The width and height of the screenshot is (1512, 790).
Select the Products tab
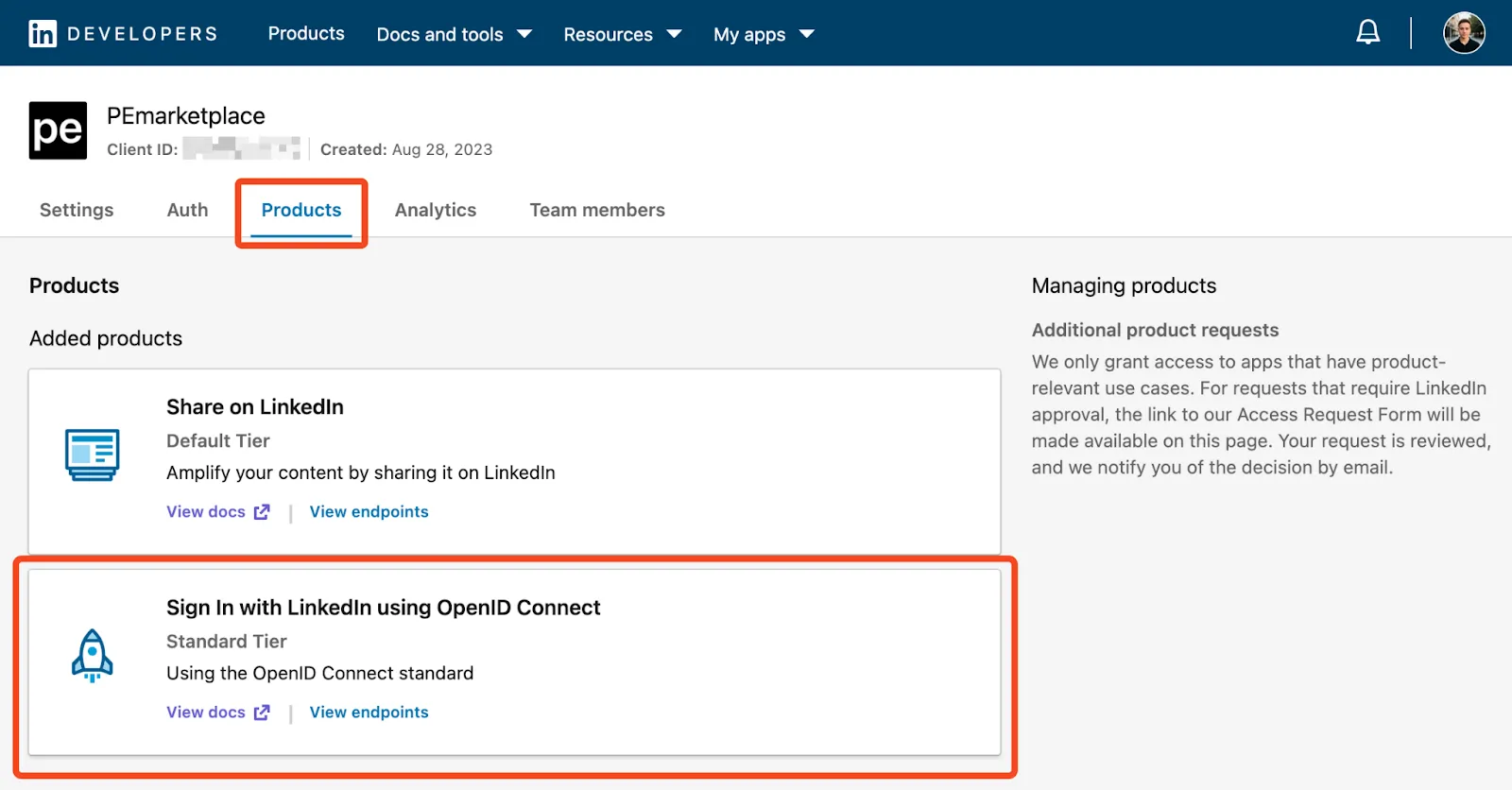(301, 210)
